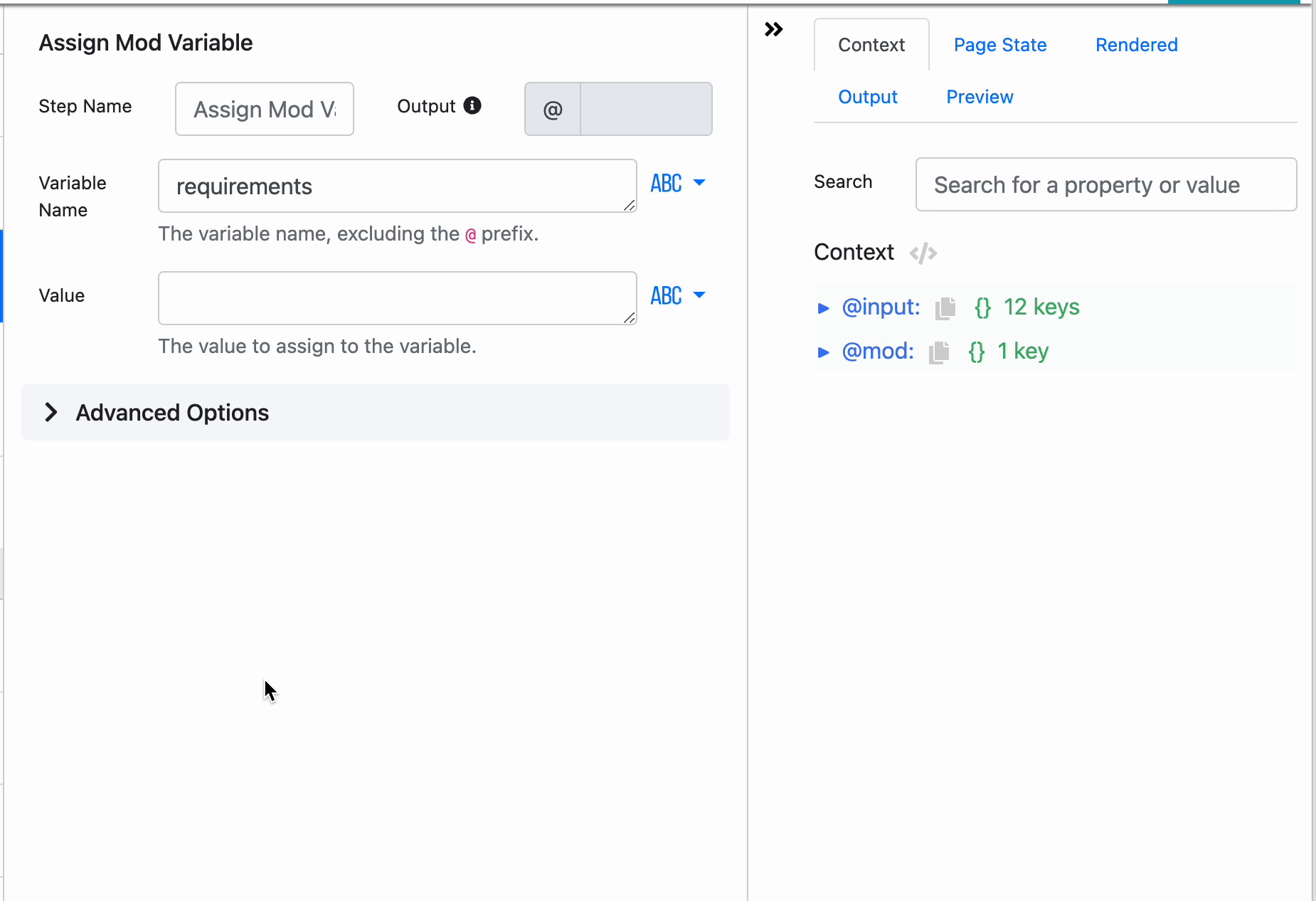Click the Step Name text field
This screenshot has width=1316, height=901.
[x=263, y=108]
